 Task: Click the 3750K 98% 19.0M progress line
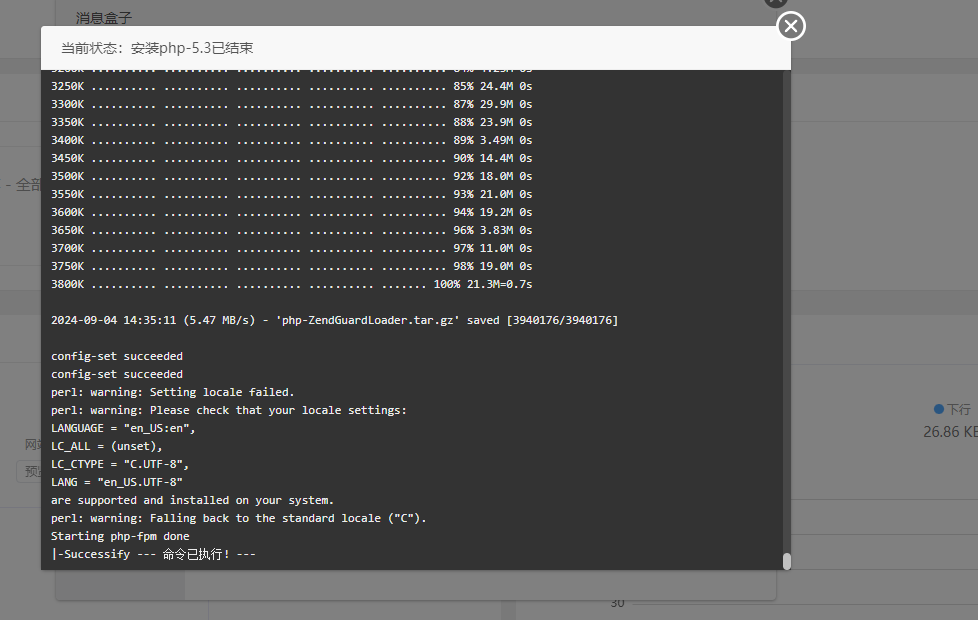click(x=291, y=266)
